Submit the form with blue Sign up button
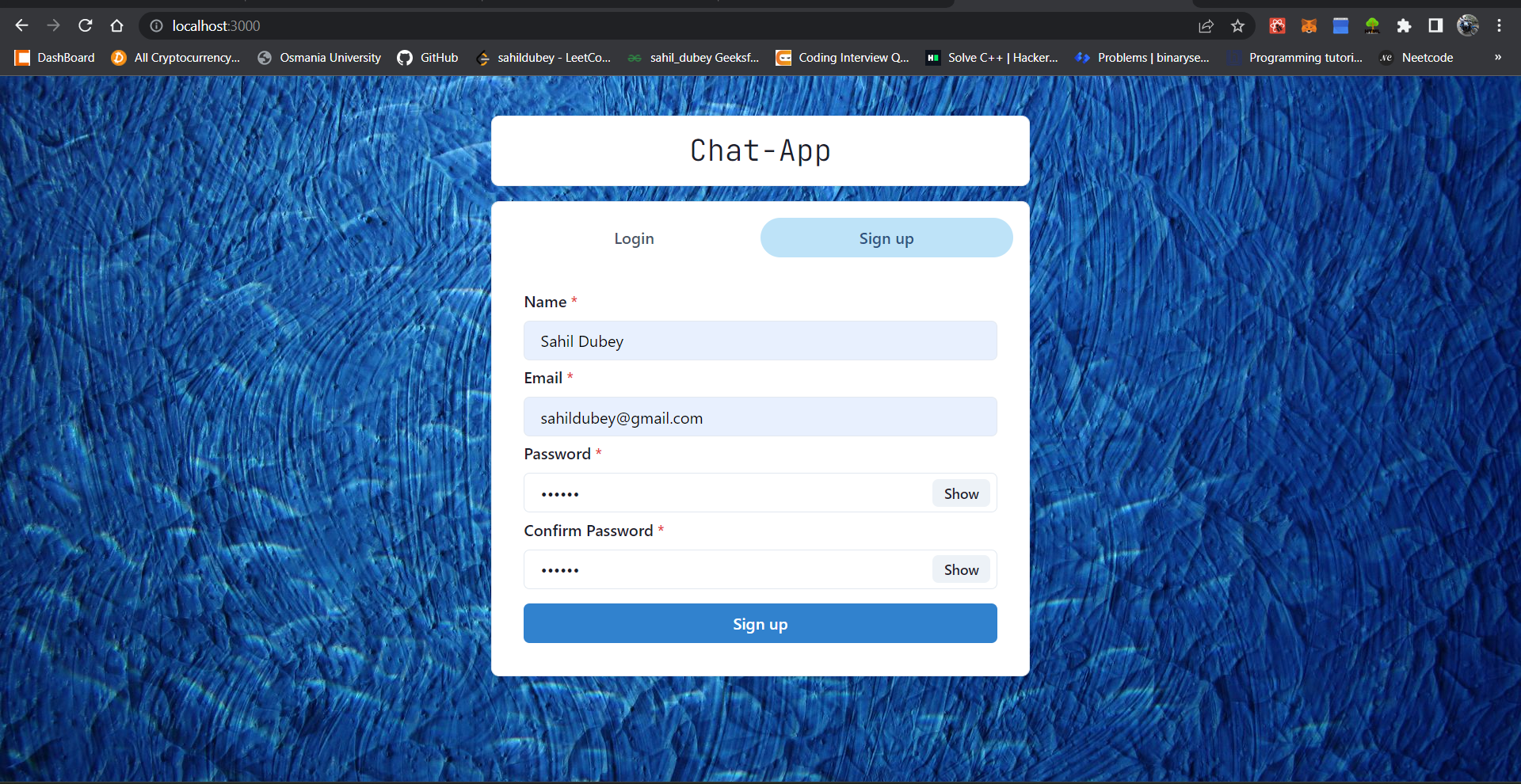1521x784 pixels. click(x=760, y=624)
